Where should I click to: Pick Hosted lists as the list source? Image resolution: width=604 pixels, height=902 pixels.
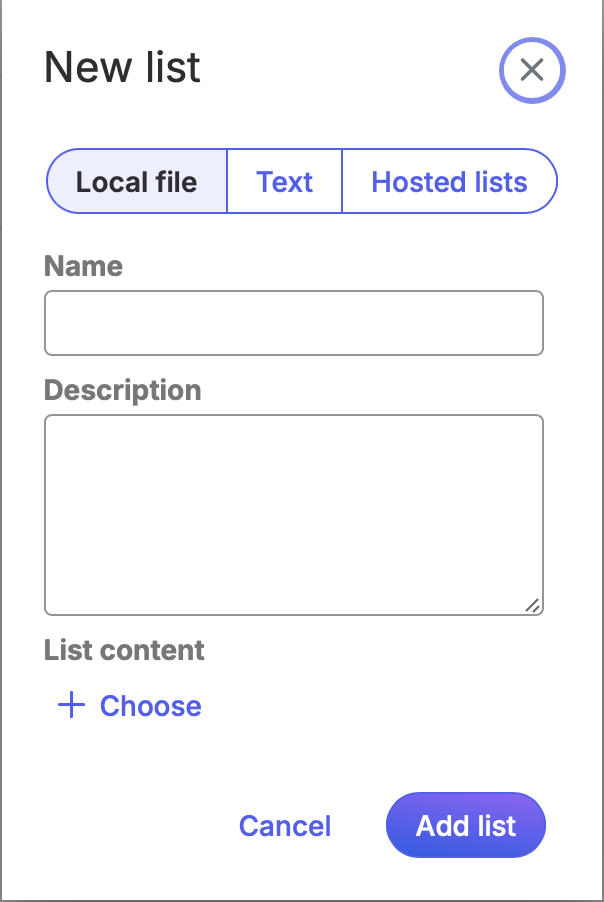pos(449,181)
